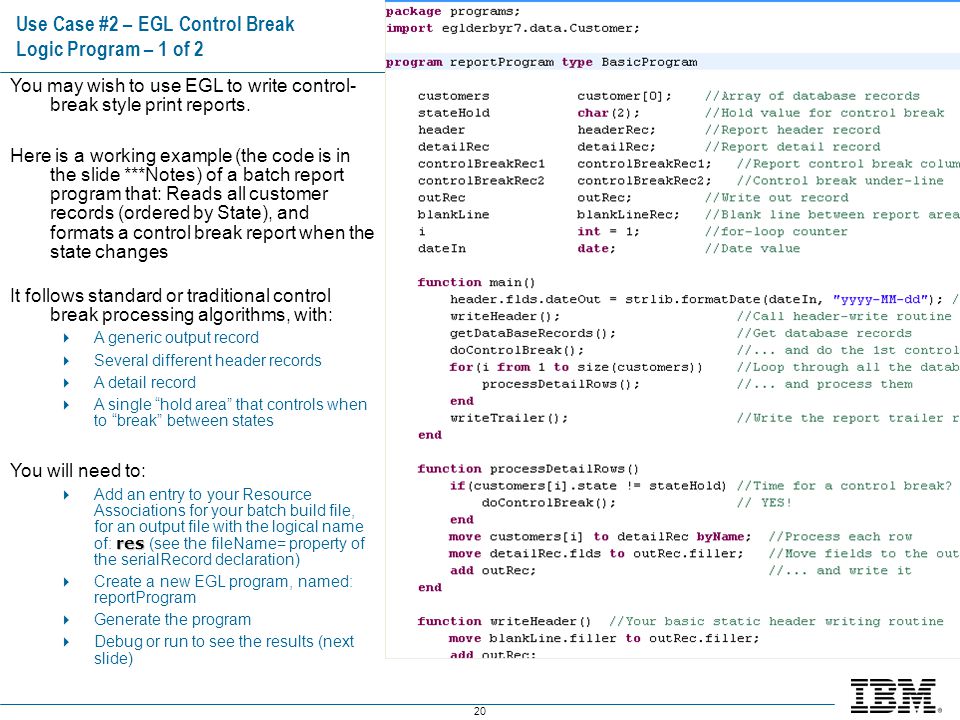Viewport: 960px width, 720px height.
Task: Click the 'blankLine' variable declaration
Action: tap(454, 214)
